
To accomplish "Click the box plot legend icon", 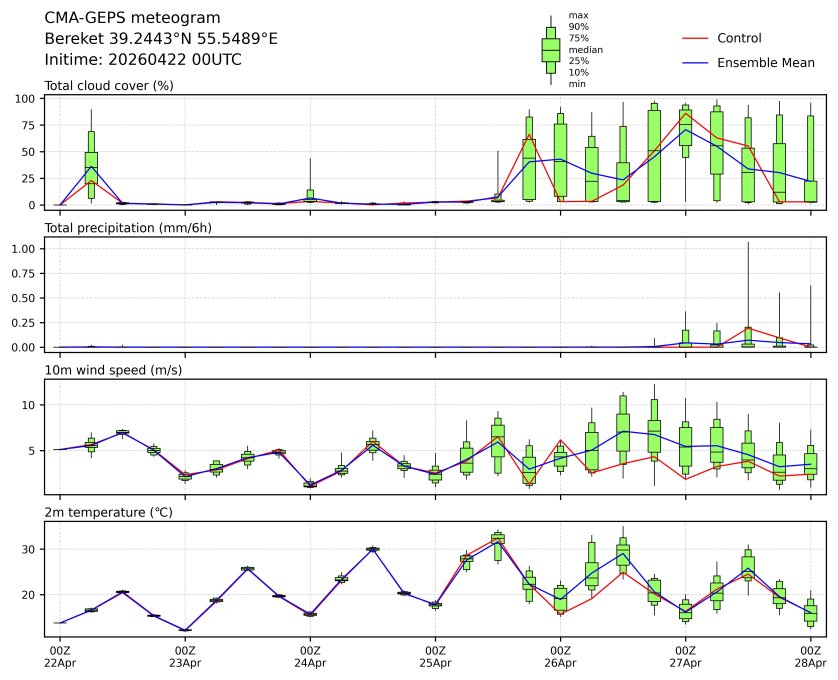I will pos(550,49).
